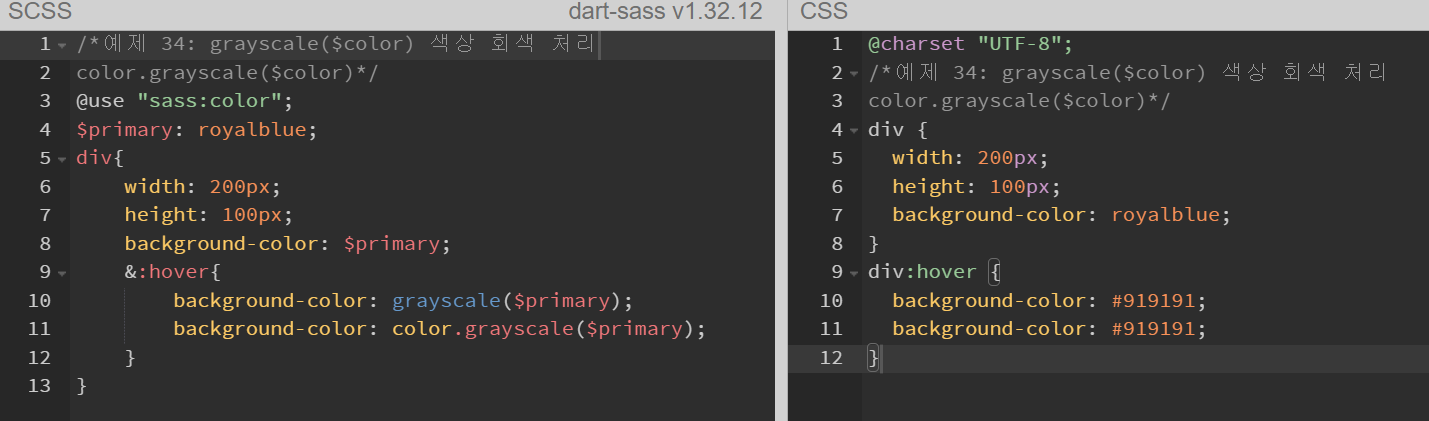Open the dart-sass v1.32.12 version label

click(x=664, y=12)
